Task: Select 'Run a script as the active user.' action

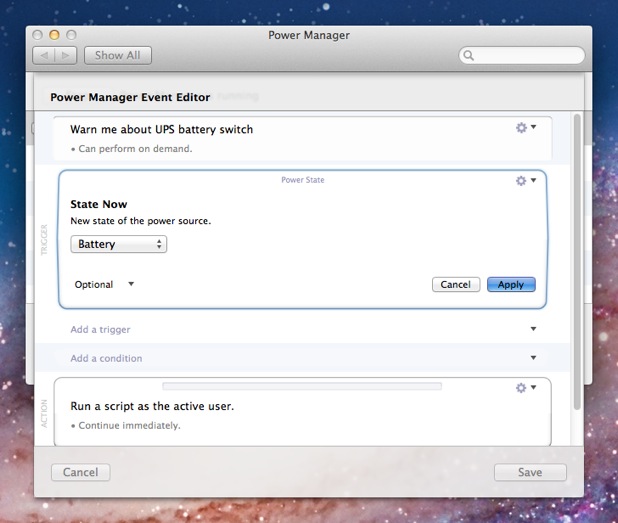Action: (x=152, y=406)
